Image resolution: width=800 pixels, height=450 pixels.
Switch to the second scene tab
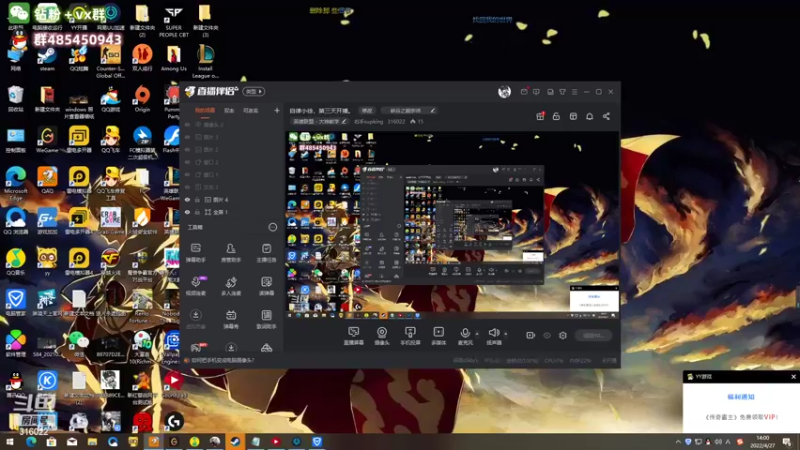pos(229,110)
